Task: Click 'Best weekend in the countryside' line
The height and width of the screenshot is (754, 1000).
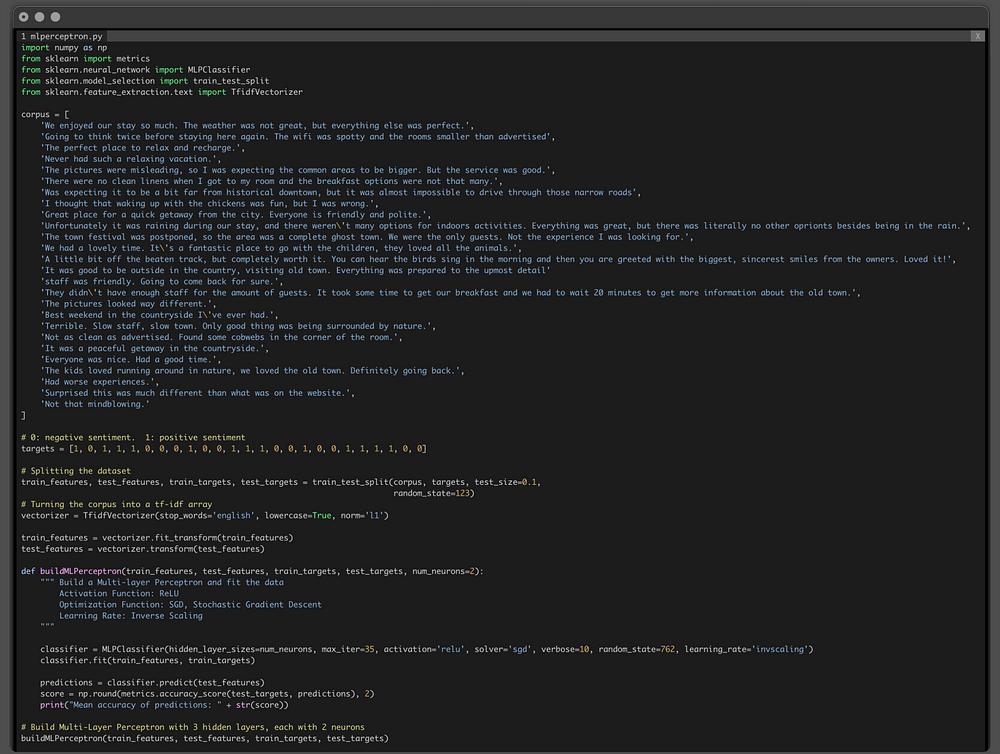Action: tap(159, 315)
